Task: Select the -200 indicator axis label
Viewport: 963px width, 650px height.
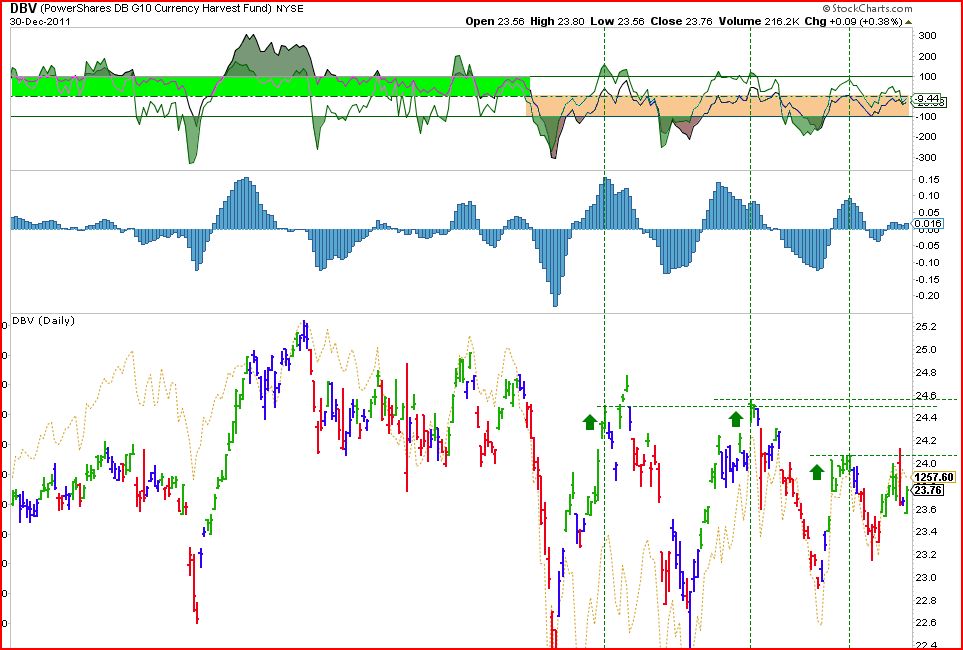Action: (x=926, y=136)
